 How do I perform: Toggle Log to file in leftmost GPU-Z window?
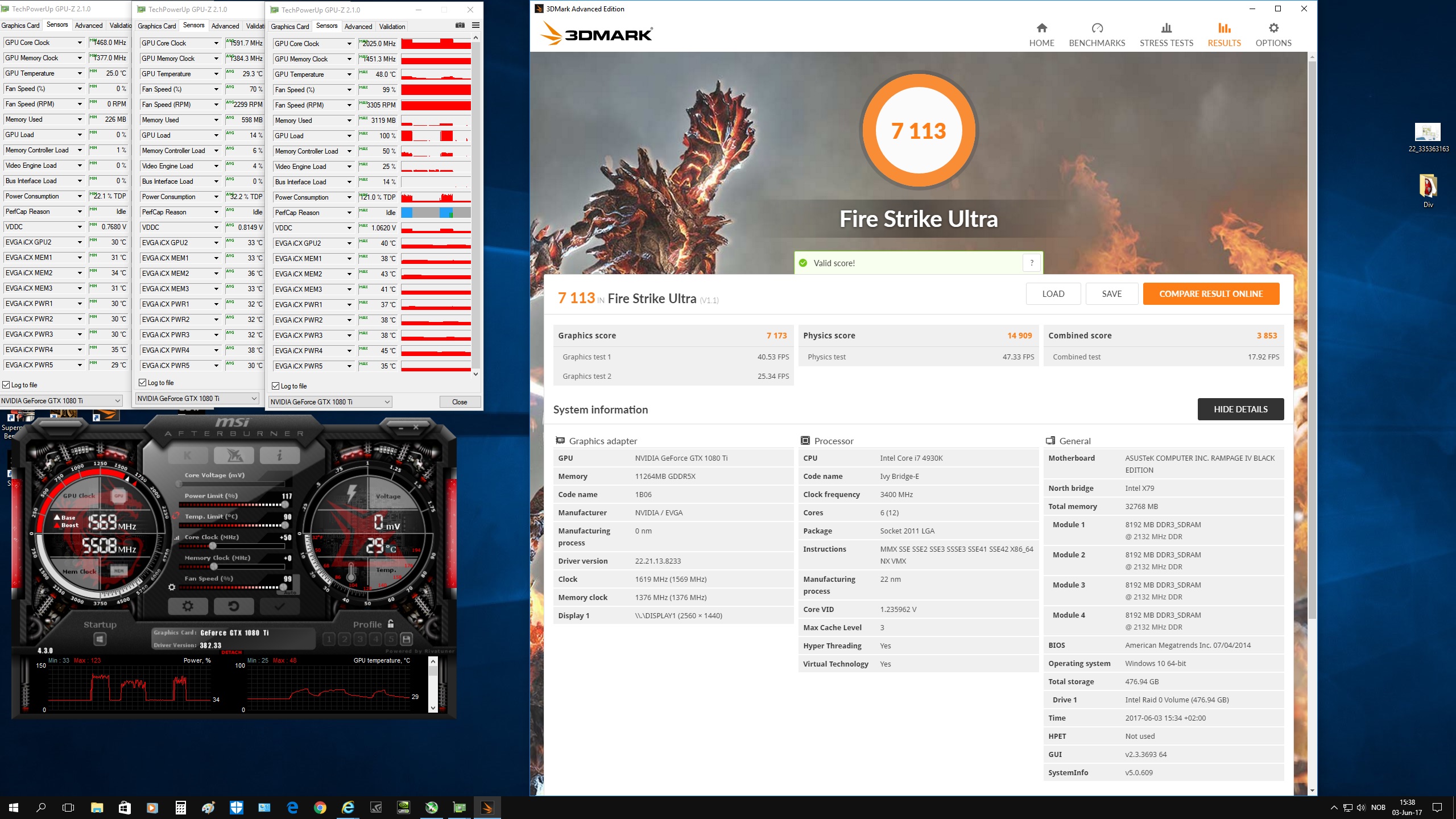pyautogui.click(x=6, y=385)
